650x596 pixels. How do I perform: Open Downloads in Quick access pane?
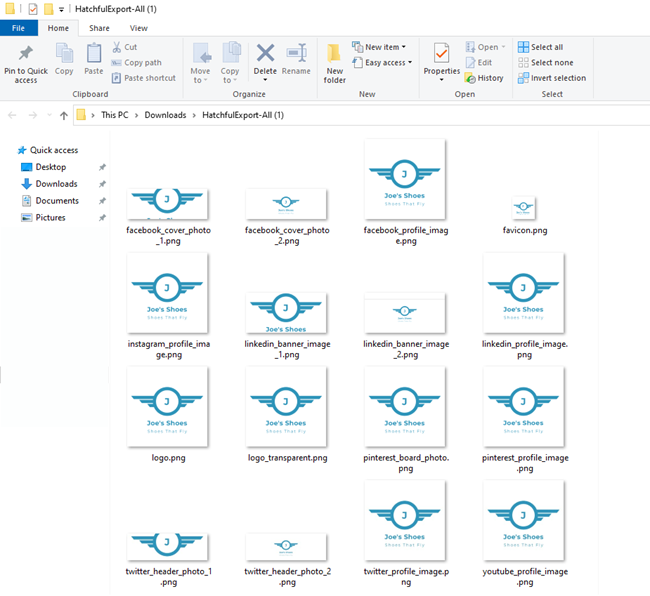[x=56, y=184]
